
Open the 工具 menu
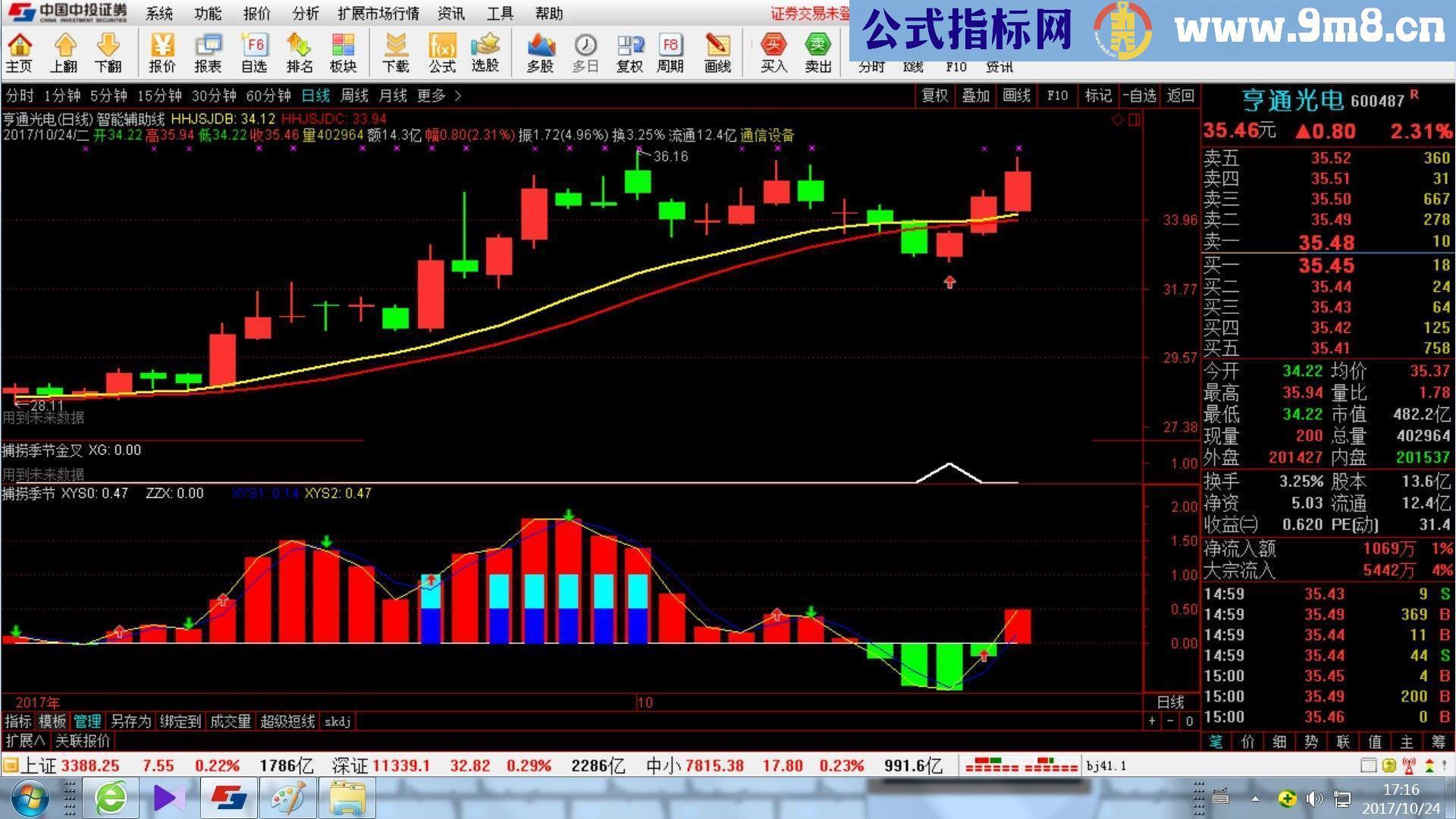click(x=500, y=14)
